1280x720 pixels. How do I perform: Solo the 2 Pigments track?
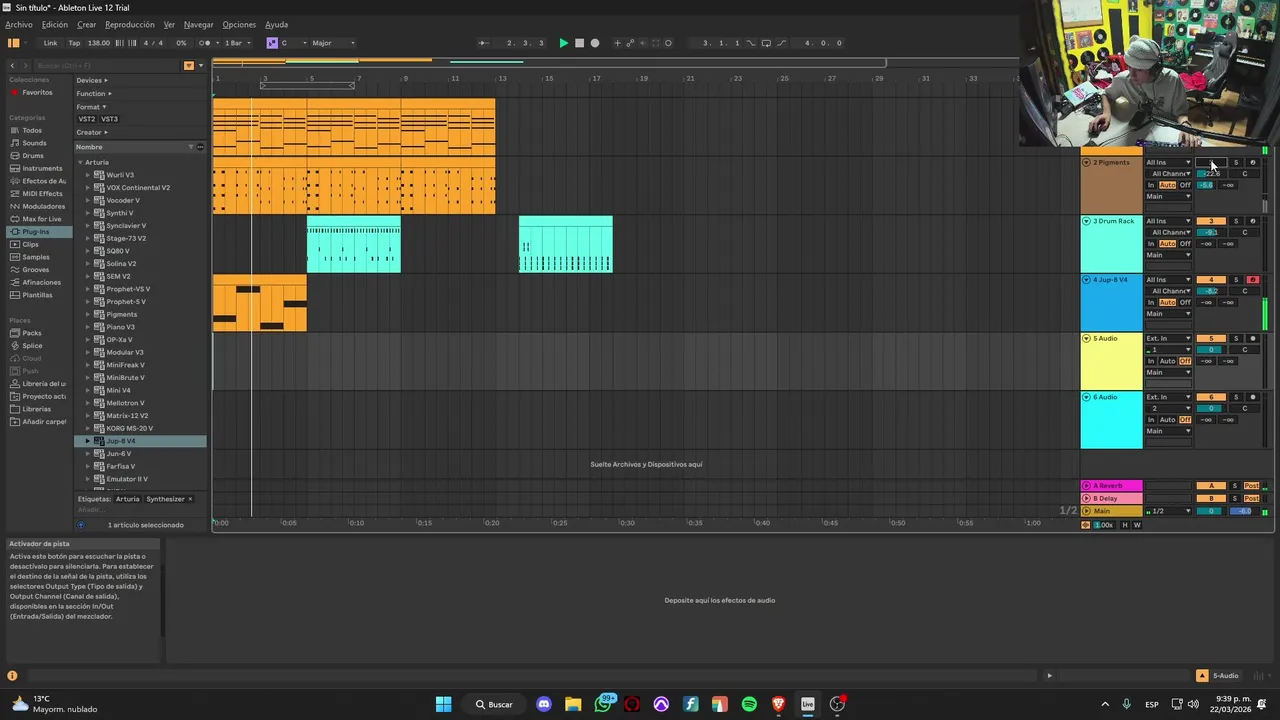pyautogui.click(x=1236, y=162)
